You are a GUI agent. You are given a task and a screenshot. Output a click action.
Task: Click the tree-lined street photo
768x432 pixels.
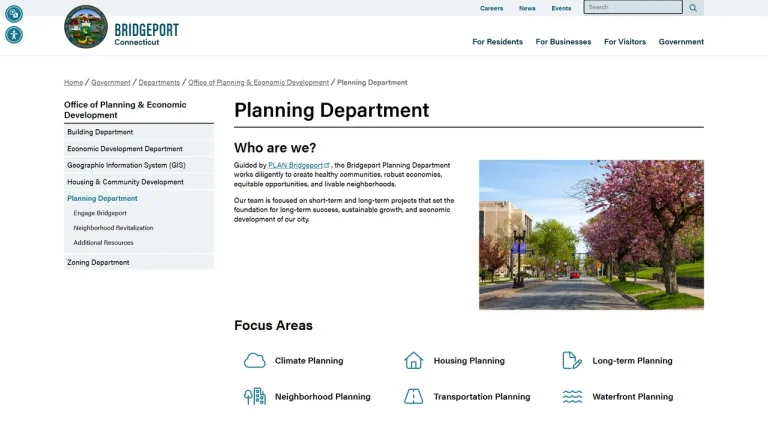click(x=591, y=235)
